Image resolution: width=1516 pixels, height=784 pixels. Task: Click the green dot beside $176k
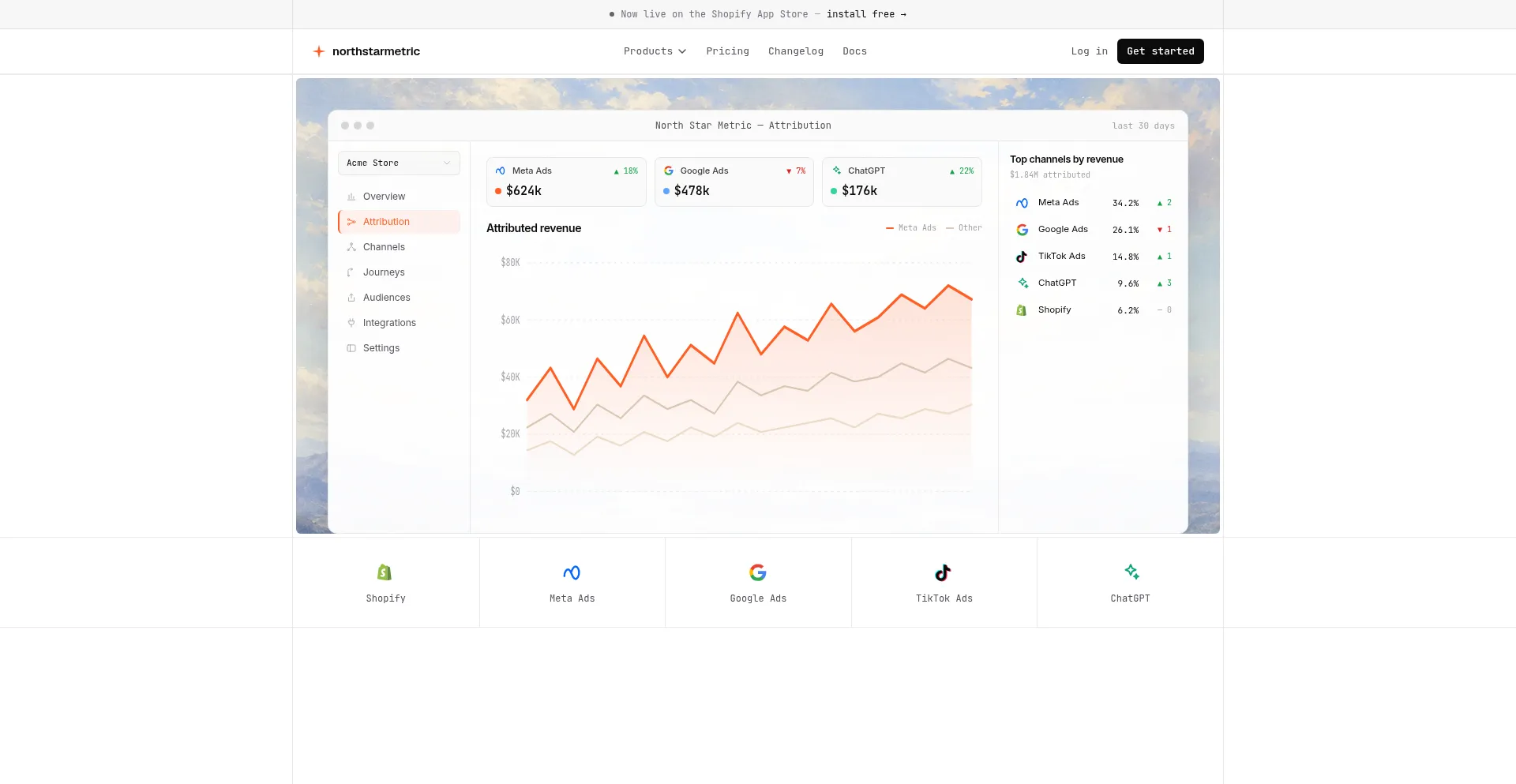(x=834, y=191)
